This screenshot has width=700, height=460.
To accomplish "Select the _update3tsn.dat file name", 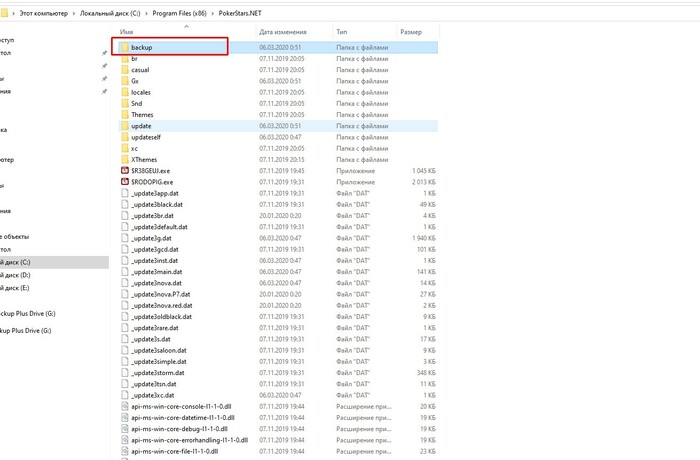I will click(154, 384).
